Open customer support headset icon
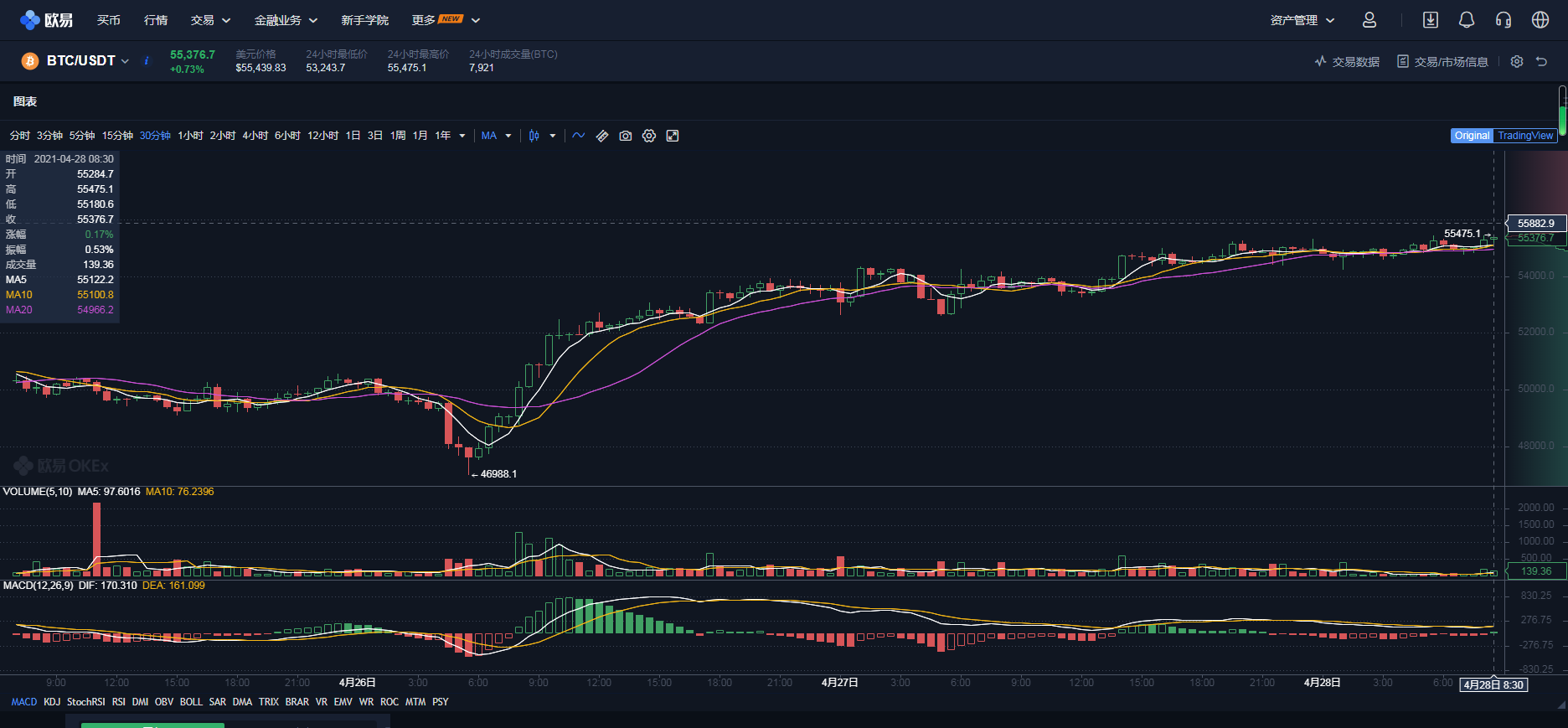This screenshot has width=1568, height=728. pos(1503,20)
